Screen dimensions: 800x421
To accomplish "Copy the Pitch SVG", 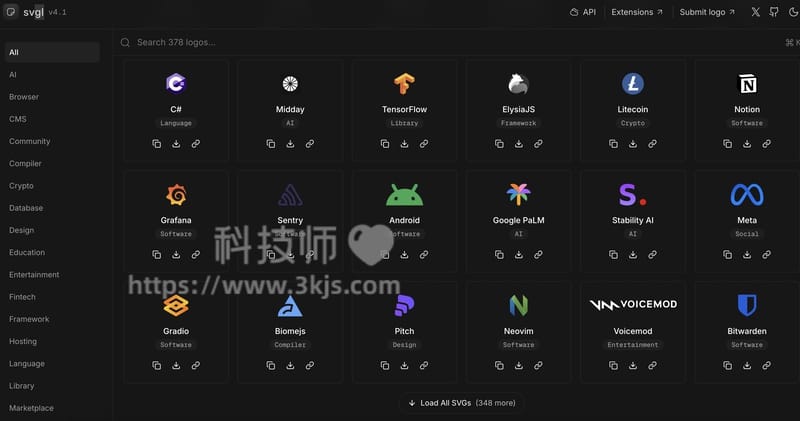I will [x=385, y=365].
